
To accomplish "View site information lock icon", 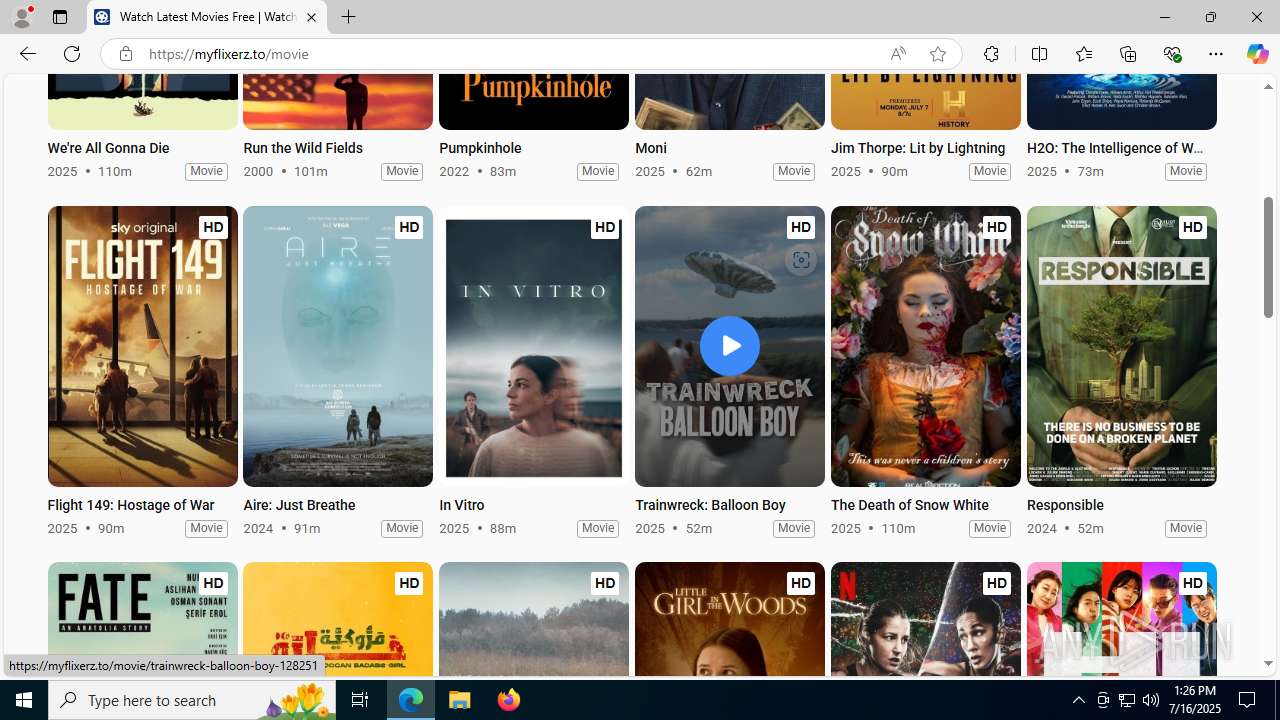I will (125, 54).
